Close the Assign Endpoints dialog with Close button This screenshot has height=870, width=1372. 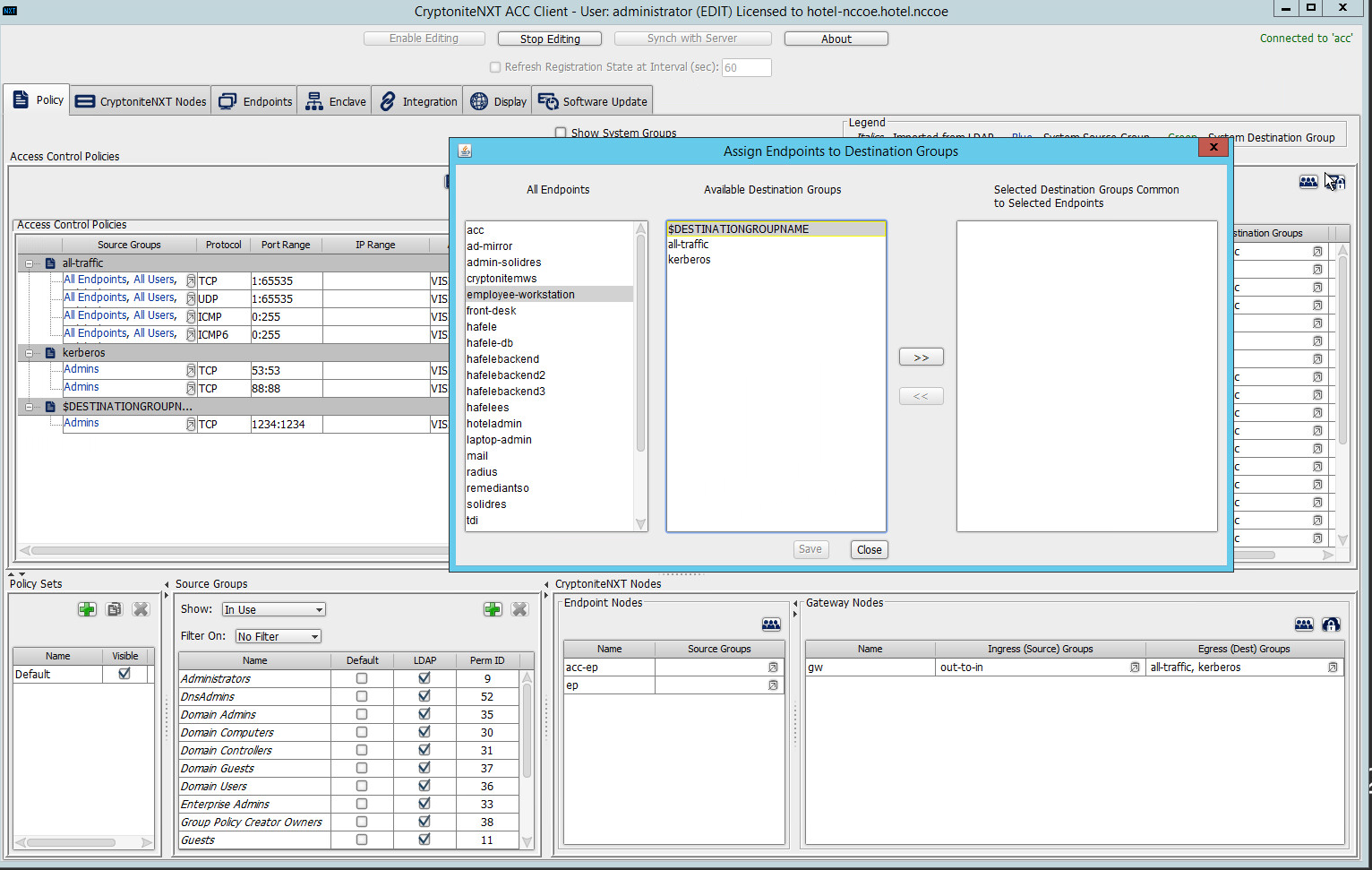[x=870, y=550]
